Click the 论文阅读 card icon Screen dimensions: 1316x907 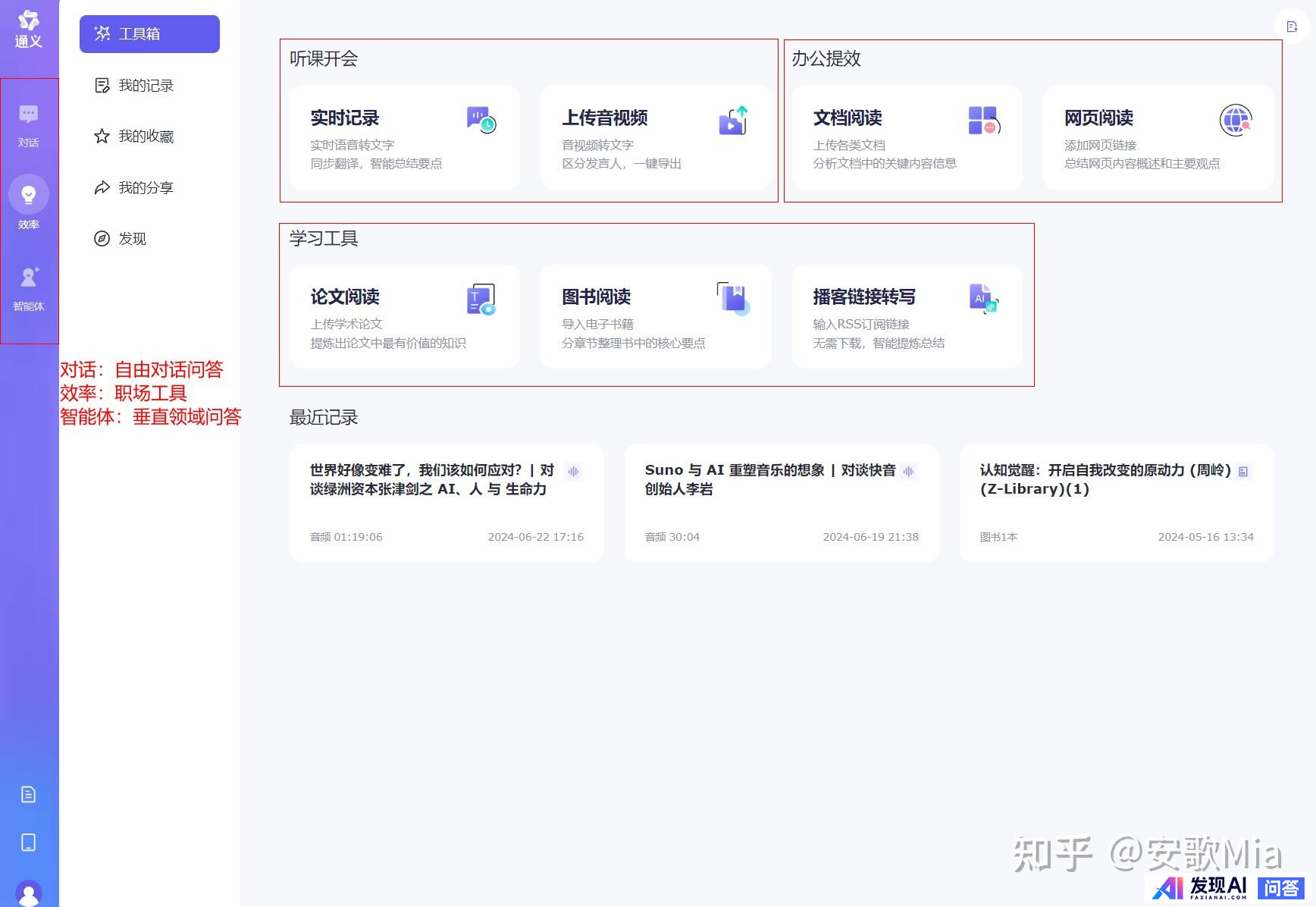pos(481,300)
